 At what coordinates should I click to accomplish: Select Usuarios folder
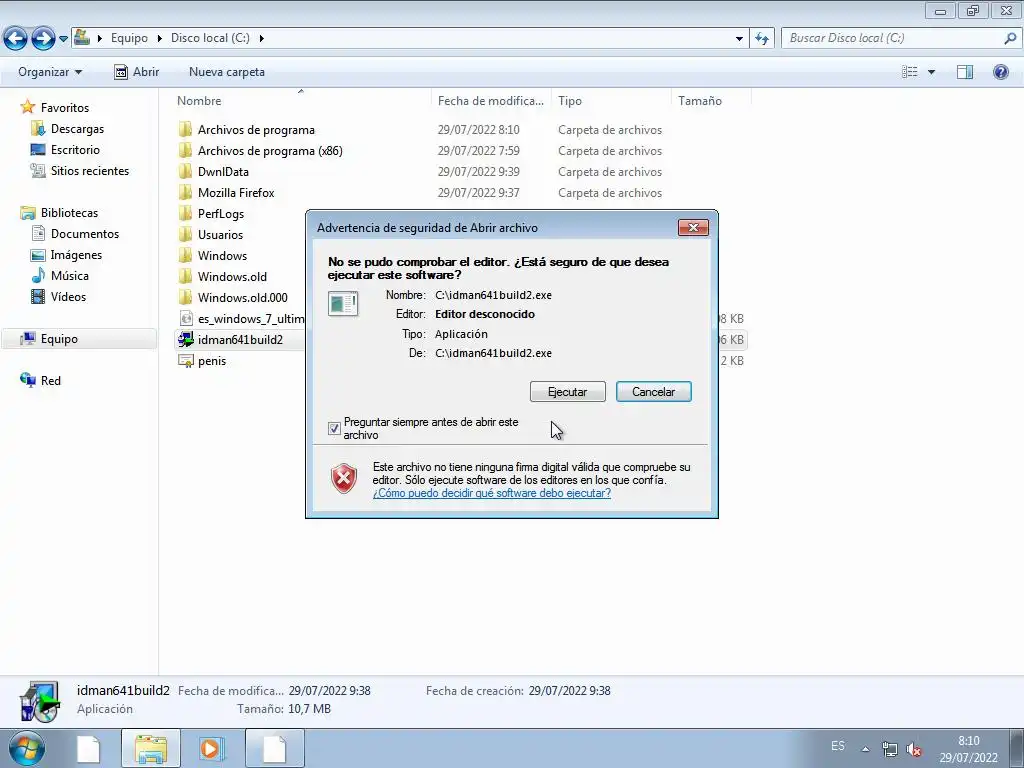click(x=220, y=234)
